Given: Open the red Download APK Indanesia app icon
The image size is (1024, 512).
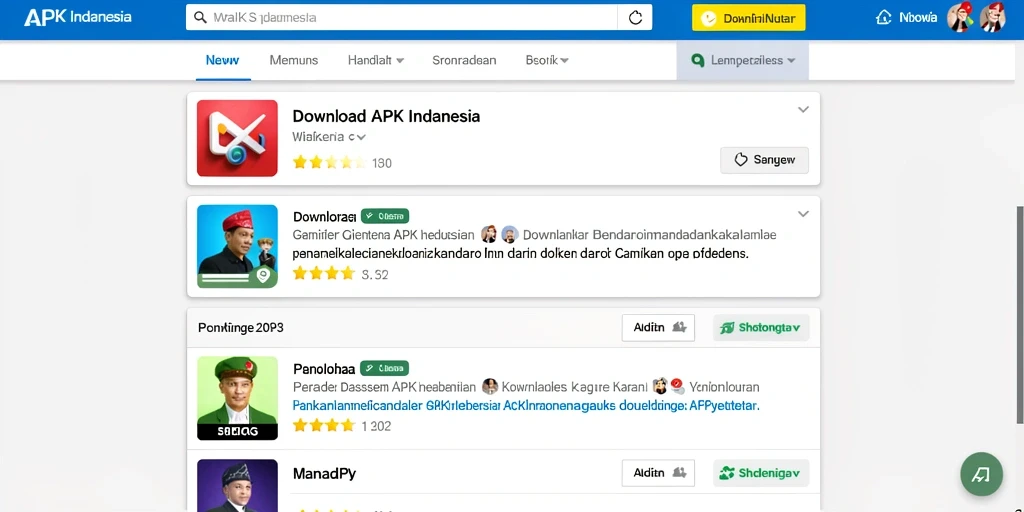Looking at the screenshot, I should click(x=237, y=138).
